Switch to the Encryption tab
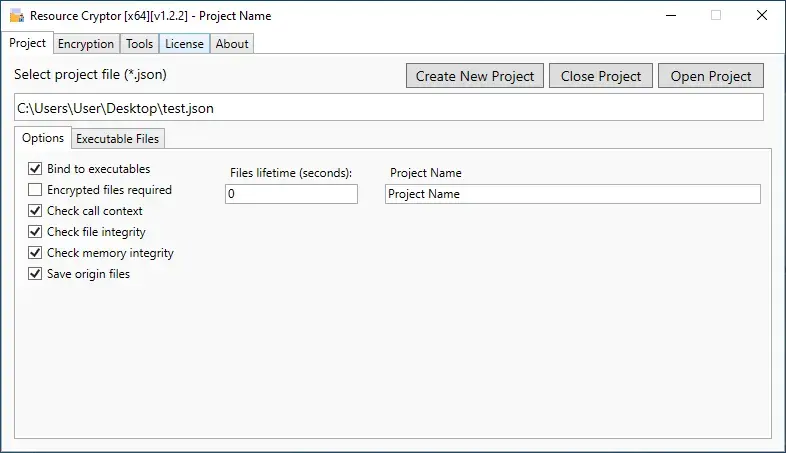The image size is (786, 453). tap(86, 44)
